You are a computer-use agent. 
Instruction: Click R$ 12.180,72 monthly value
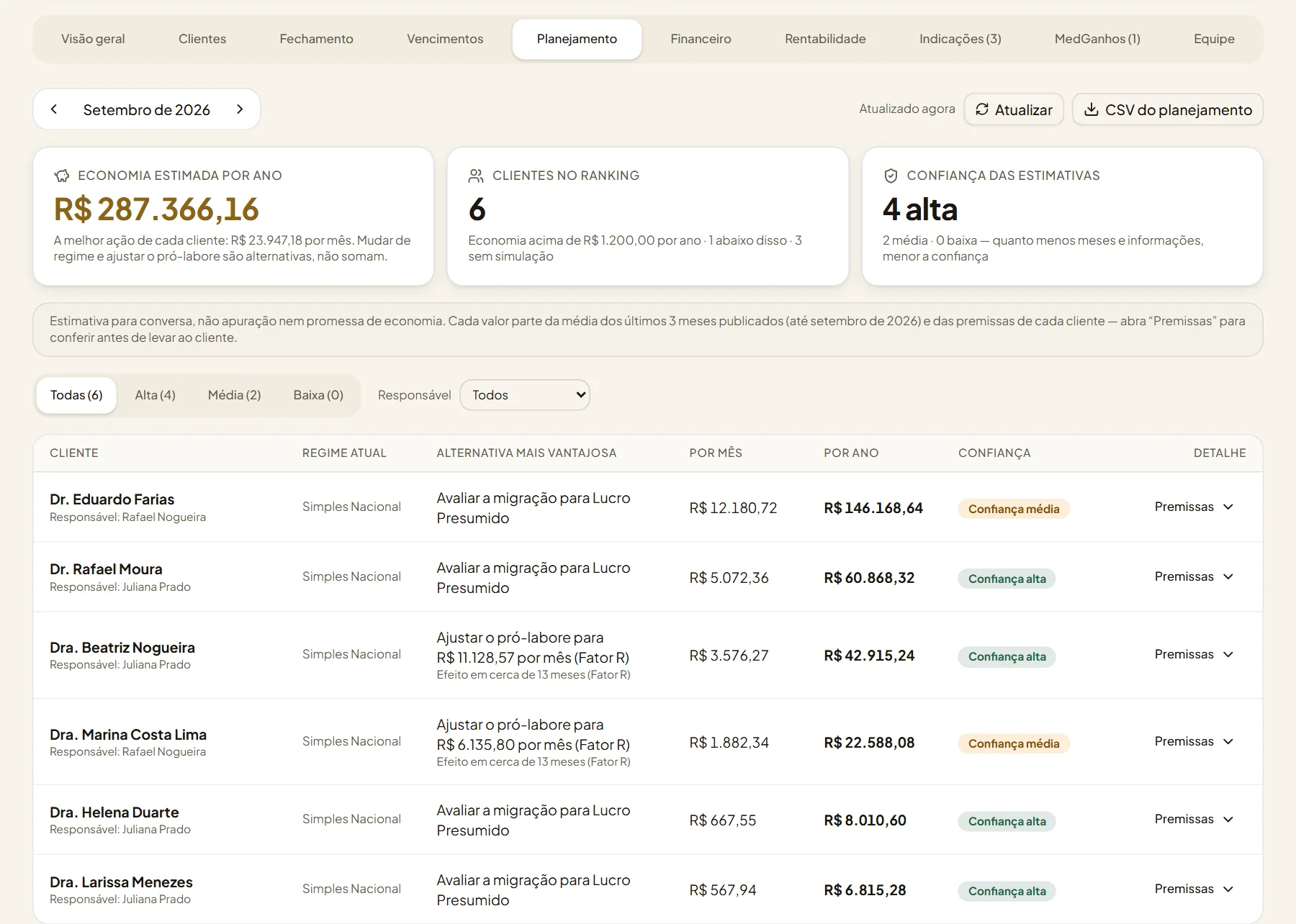point(733,508)
